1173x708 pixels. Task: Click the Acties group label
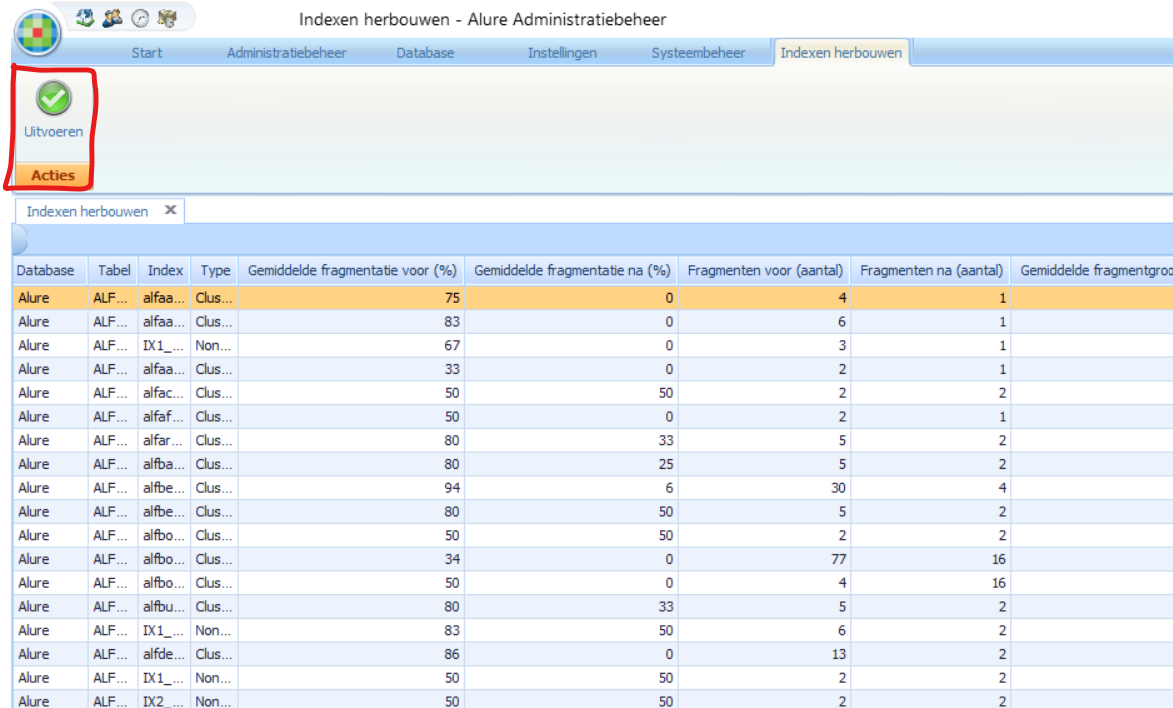(x=53, y=175)
